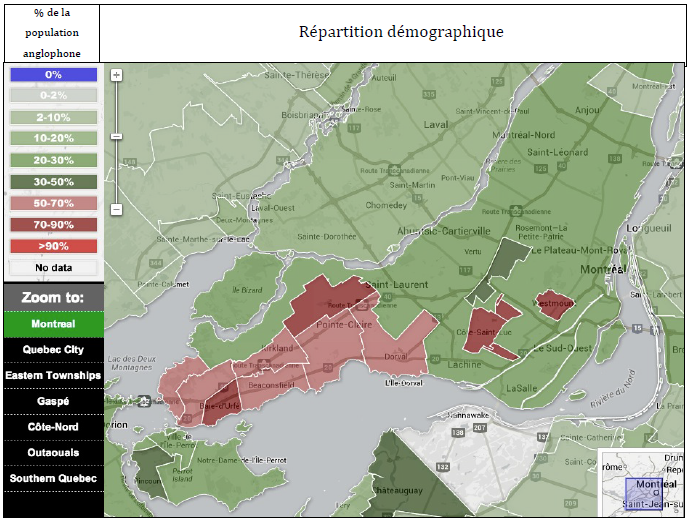
Task: Pick the 50-70% pink legend swatch
Action: pos(53,203)
